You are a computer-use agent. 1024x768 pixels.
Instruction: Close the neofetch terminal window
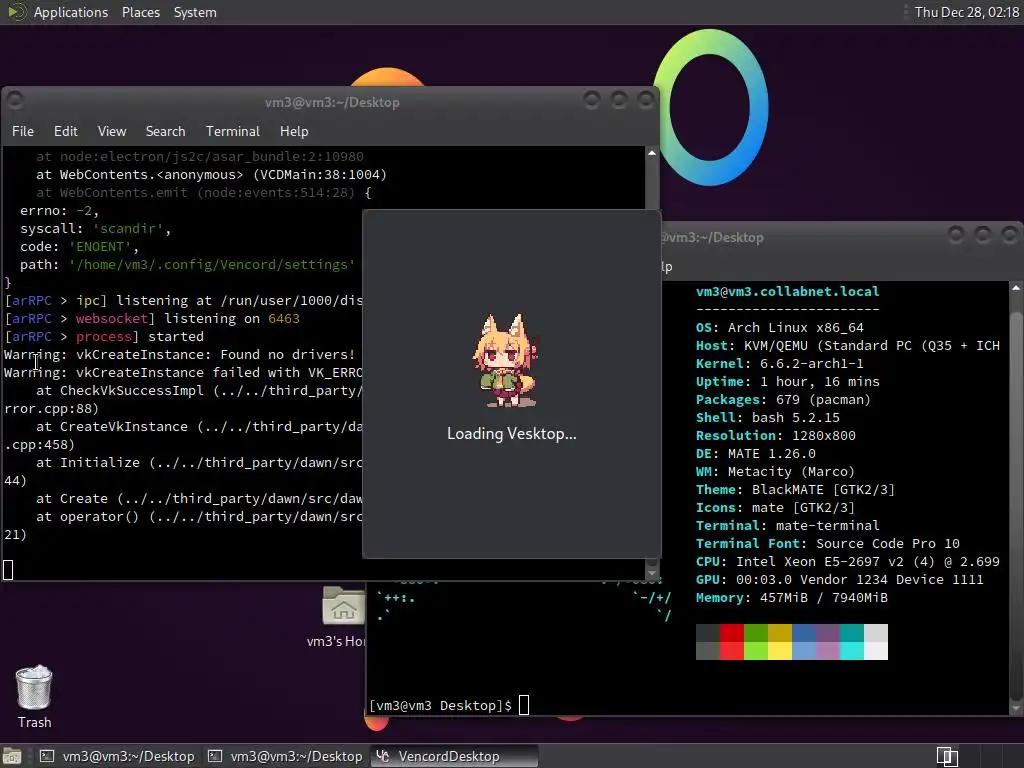click(x=1010, y=235)
